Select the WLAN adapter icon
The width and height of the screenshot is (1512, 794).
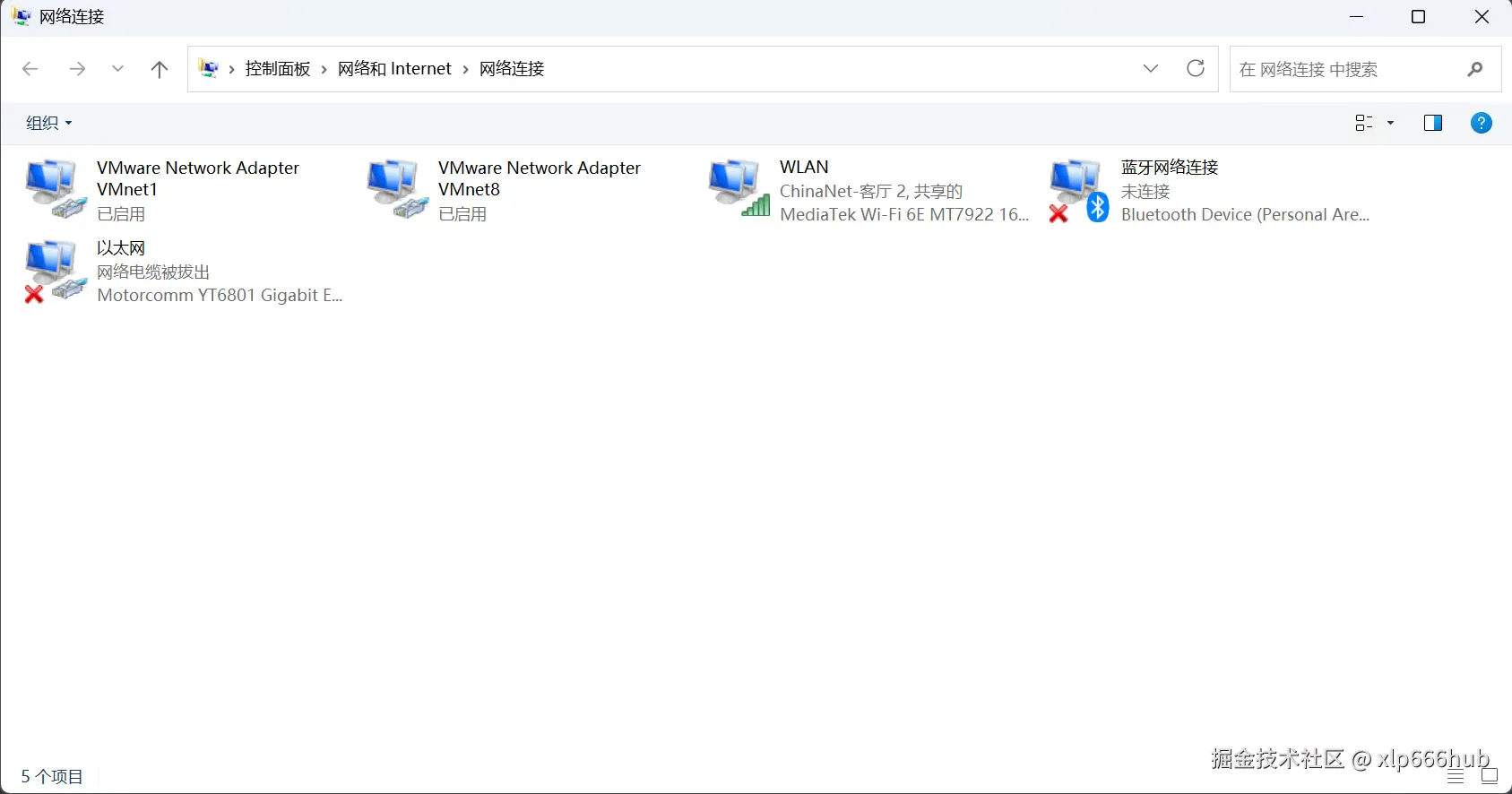click(739, 188)
